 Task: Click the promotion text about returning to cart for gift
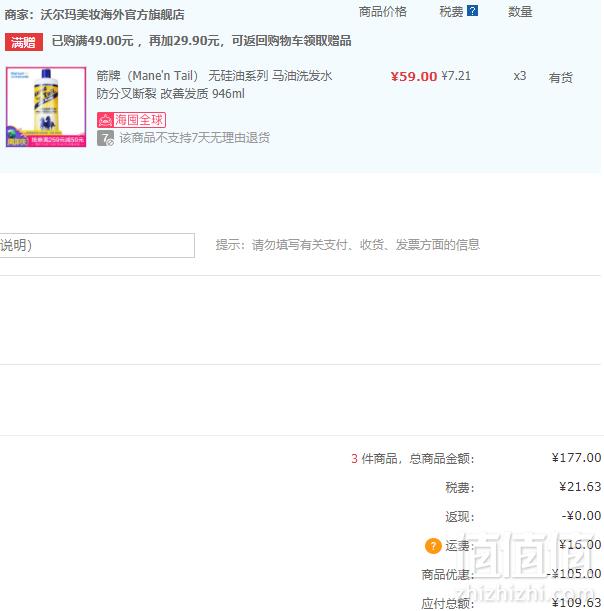pyautogui.click(x=201, y=41)
